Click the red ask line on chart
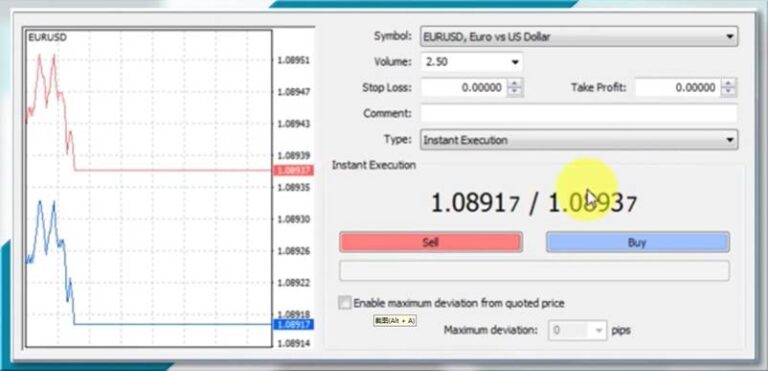 172,171
